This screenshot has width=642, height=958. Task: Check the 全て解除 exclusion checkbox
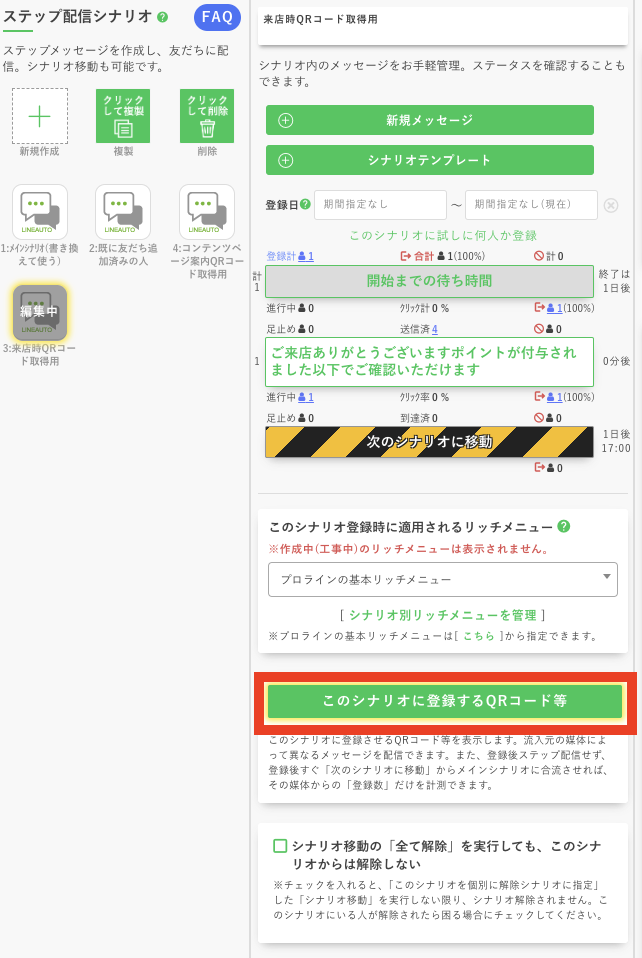coord(280,846)
